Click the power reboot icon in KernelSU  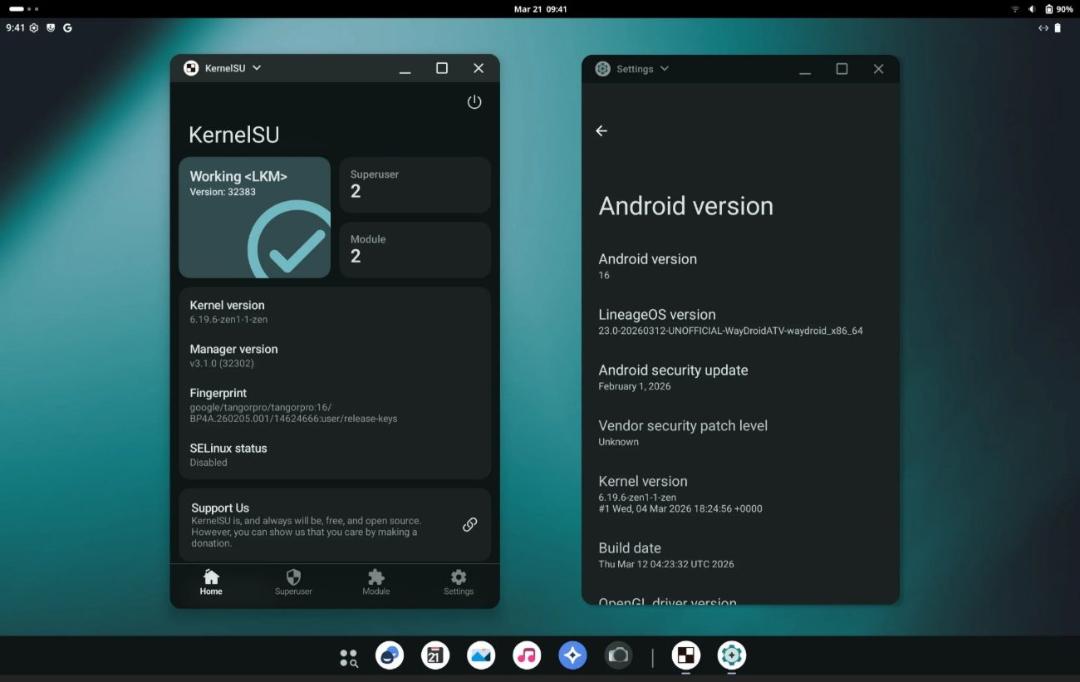pos(474,102)
